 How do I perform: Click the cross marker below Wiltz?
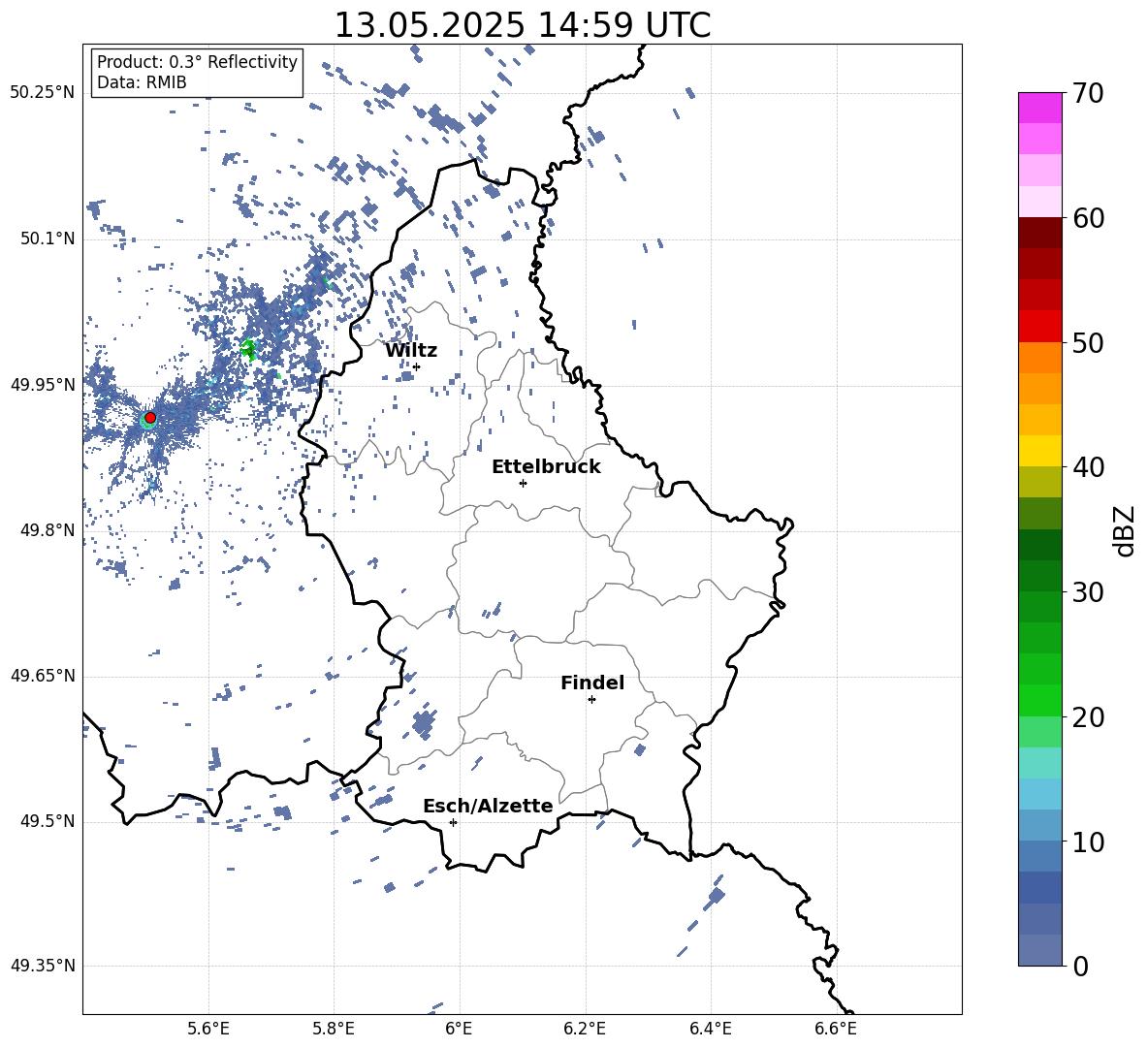[x=417, y=367]
